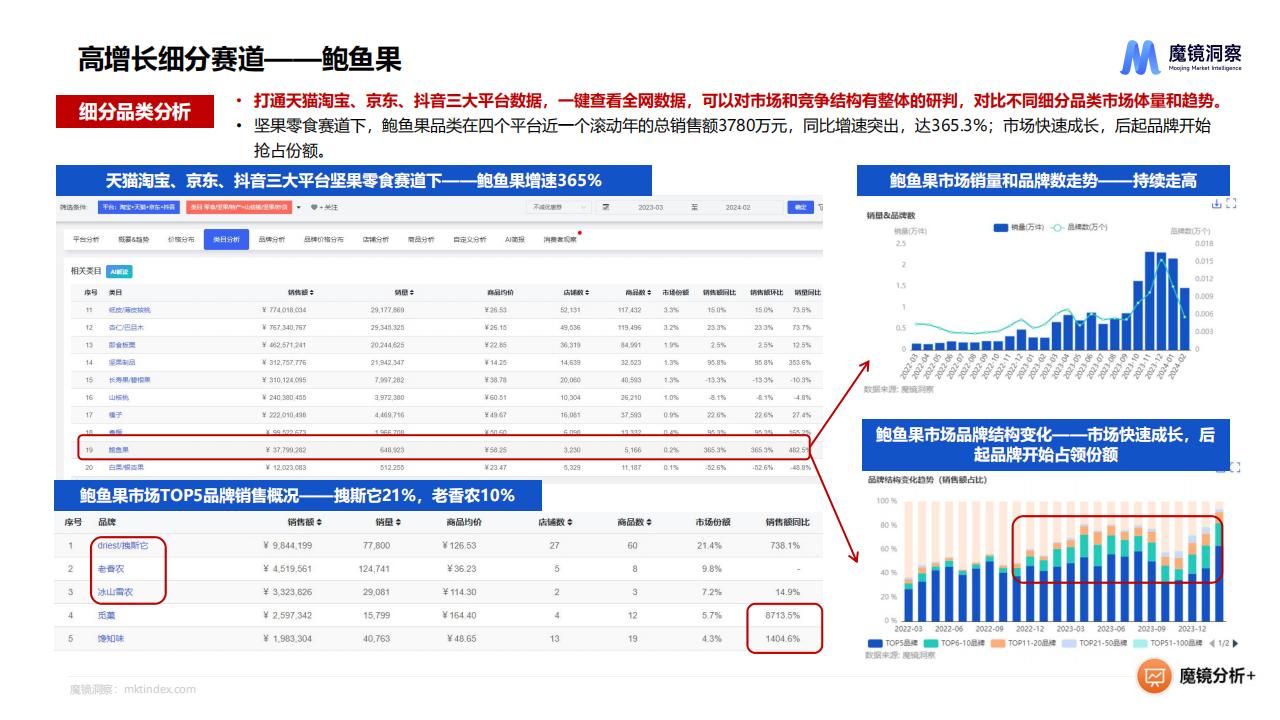Open the 白果/银杏果 category link
Screen dimensions: 1280x720
pos(126,467)
